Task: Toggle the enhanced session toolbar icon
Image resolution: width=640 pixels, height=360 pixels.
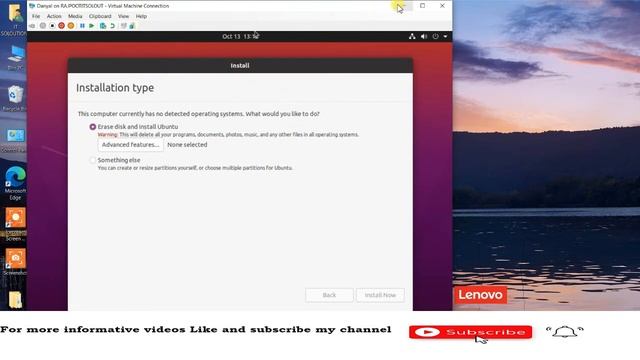Action: (x=124, y=26)
